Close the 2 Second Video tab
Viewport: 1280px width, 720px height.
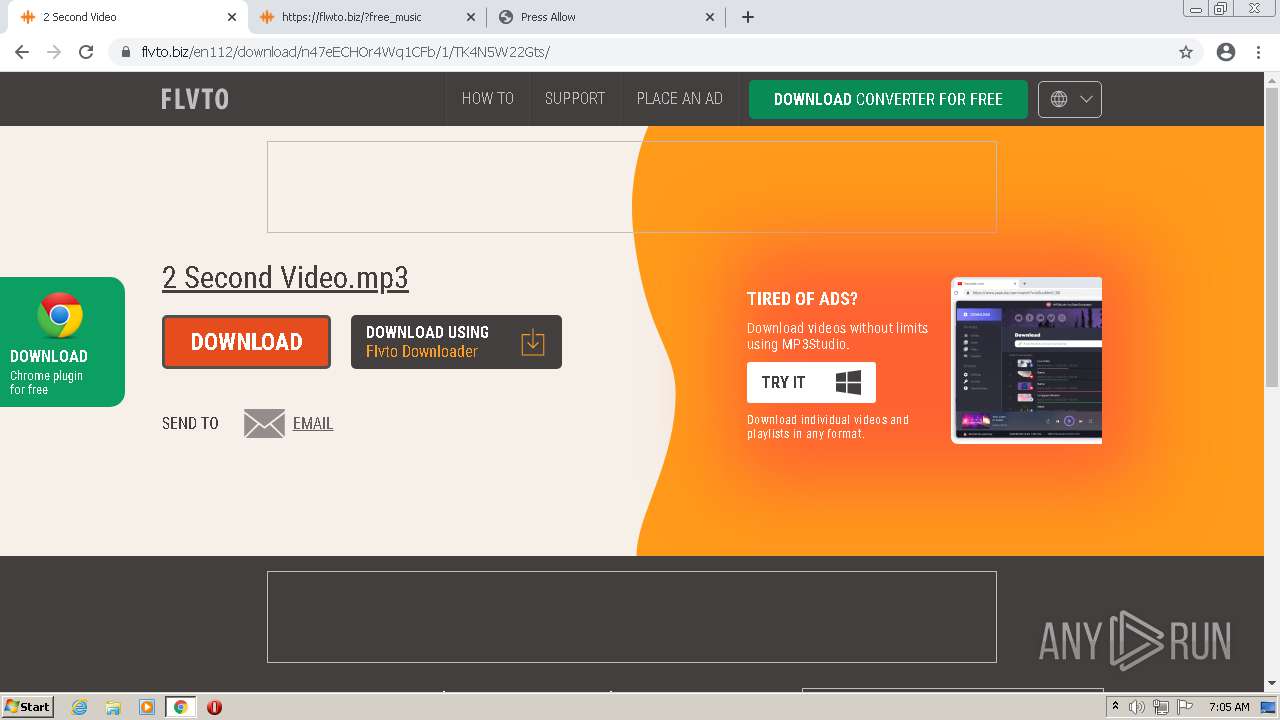[232, 17]
